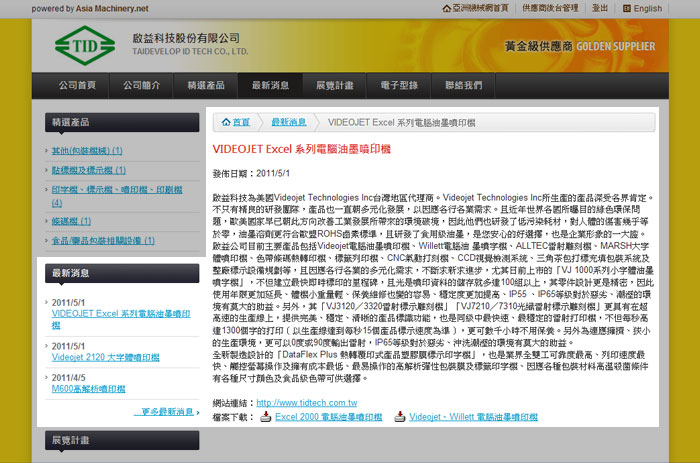Click the 精選產品 sidebar header

coord(122,122)
